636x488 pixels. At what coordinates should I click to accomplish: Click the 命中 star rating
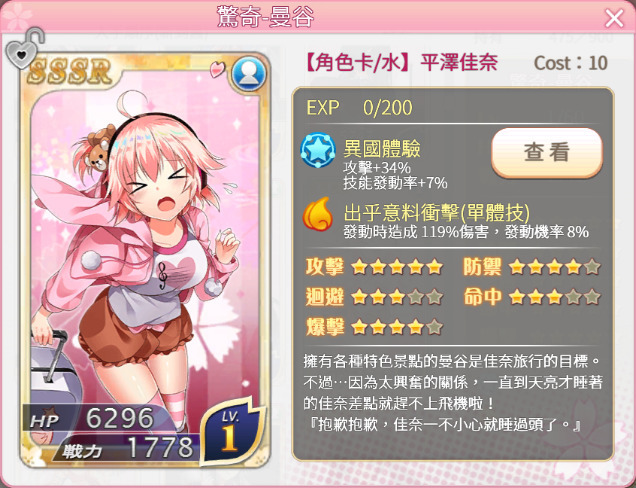coord(554,297)
